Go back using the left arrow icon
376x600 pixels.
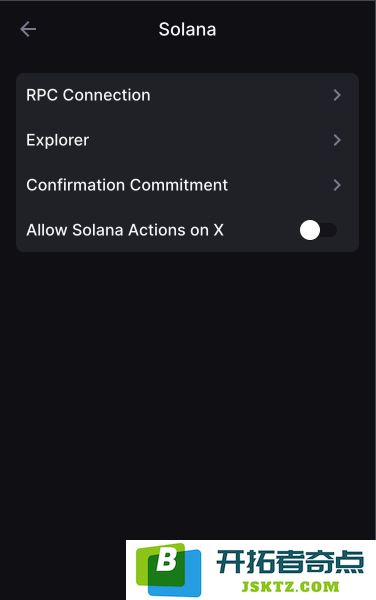pos(28,29)
